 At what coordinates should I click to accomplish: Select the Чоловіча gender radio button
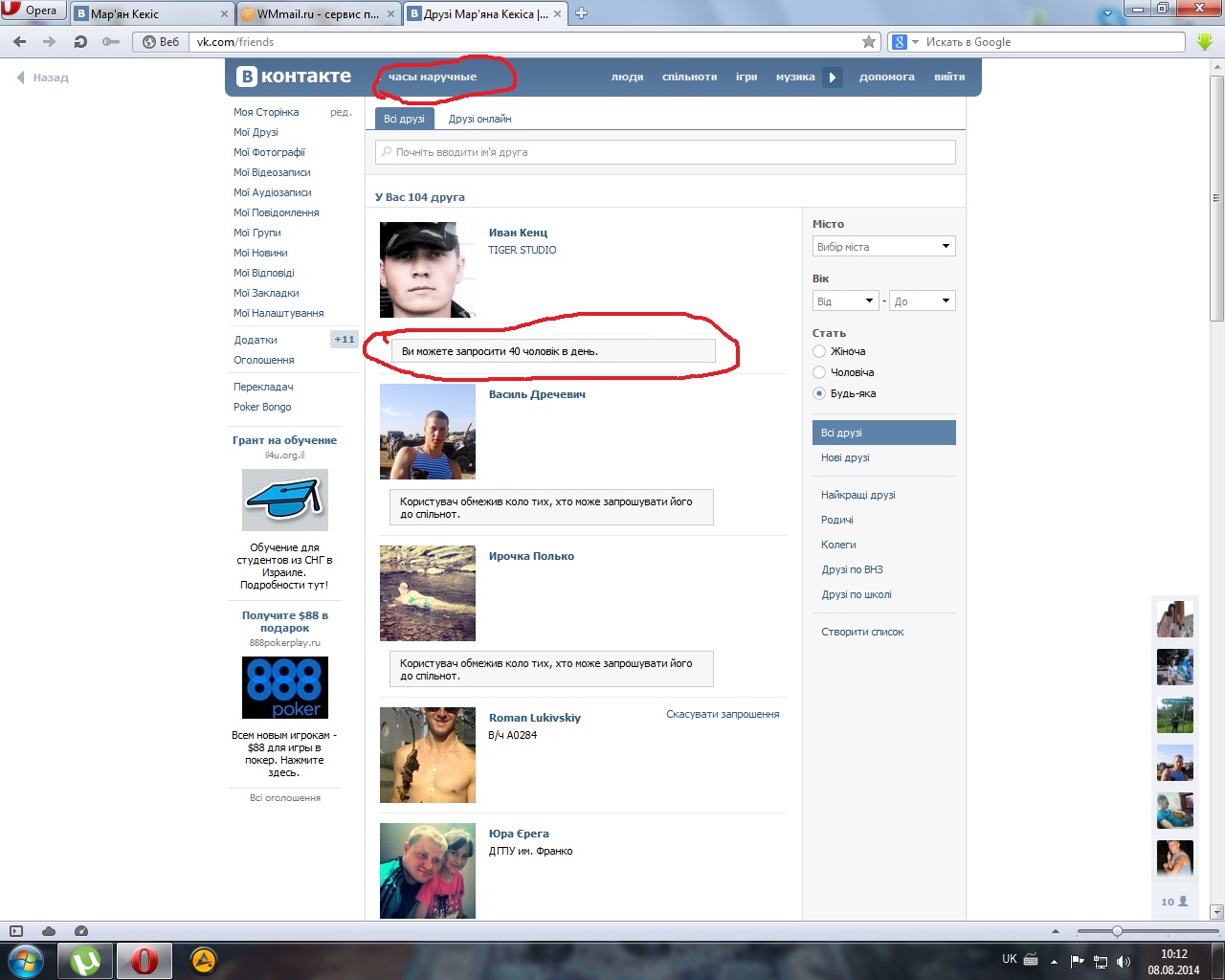click(819, 372)
